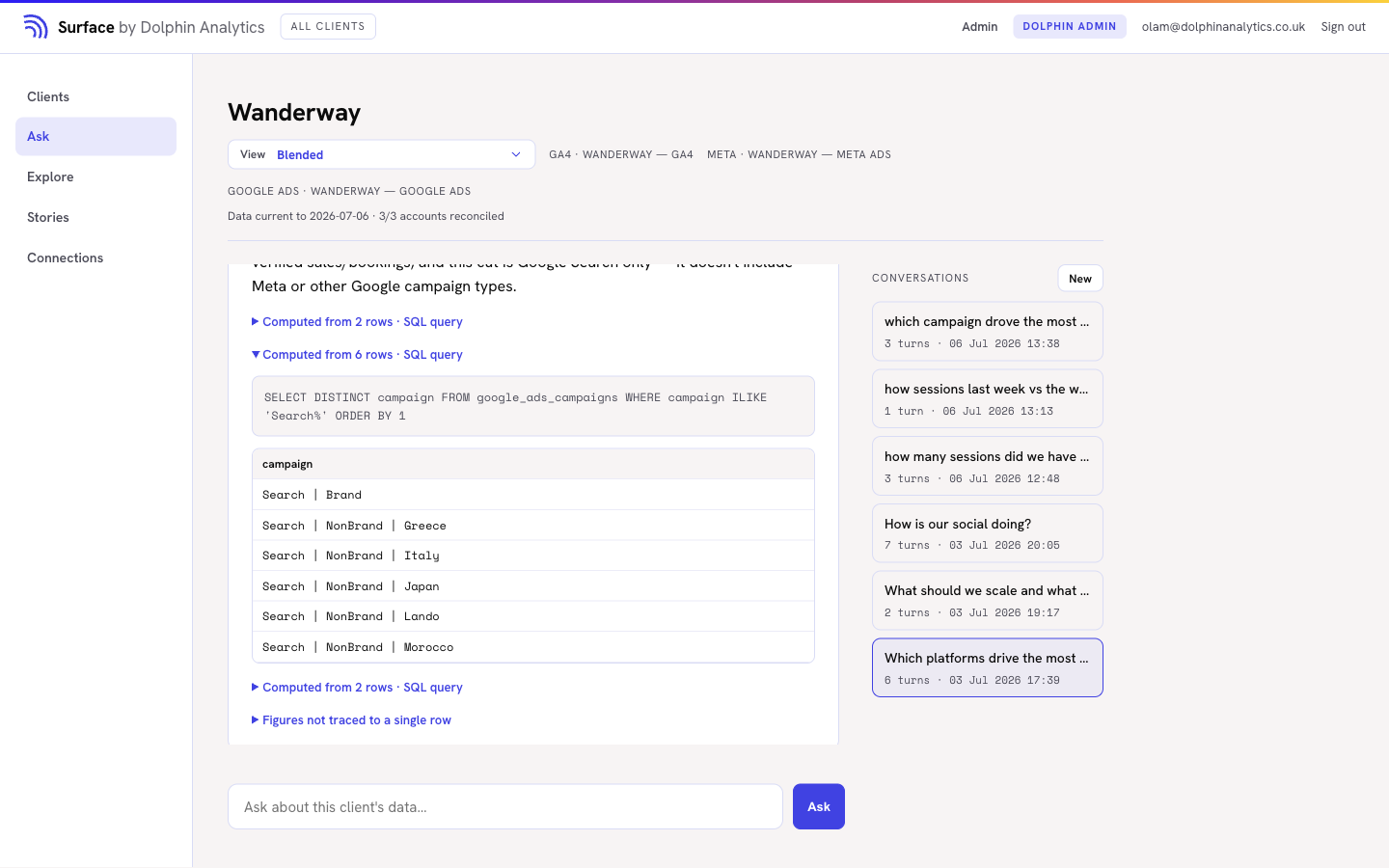Viewport: 1389px width, 868px height.
Task: Click the ALL CLIENTS button
Action: point(328,26)
